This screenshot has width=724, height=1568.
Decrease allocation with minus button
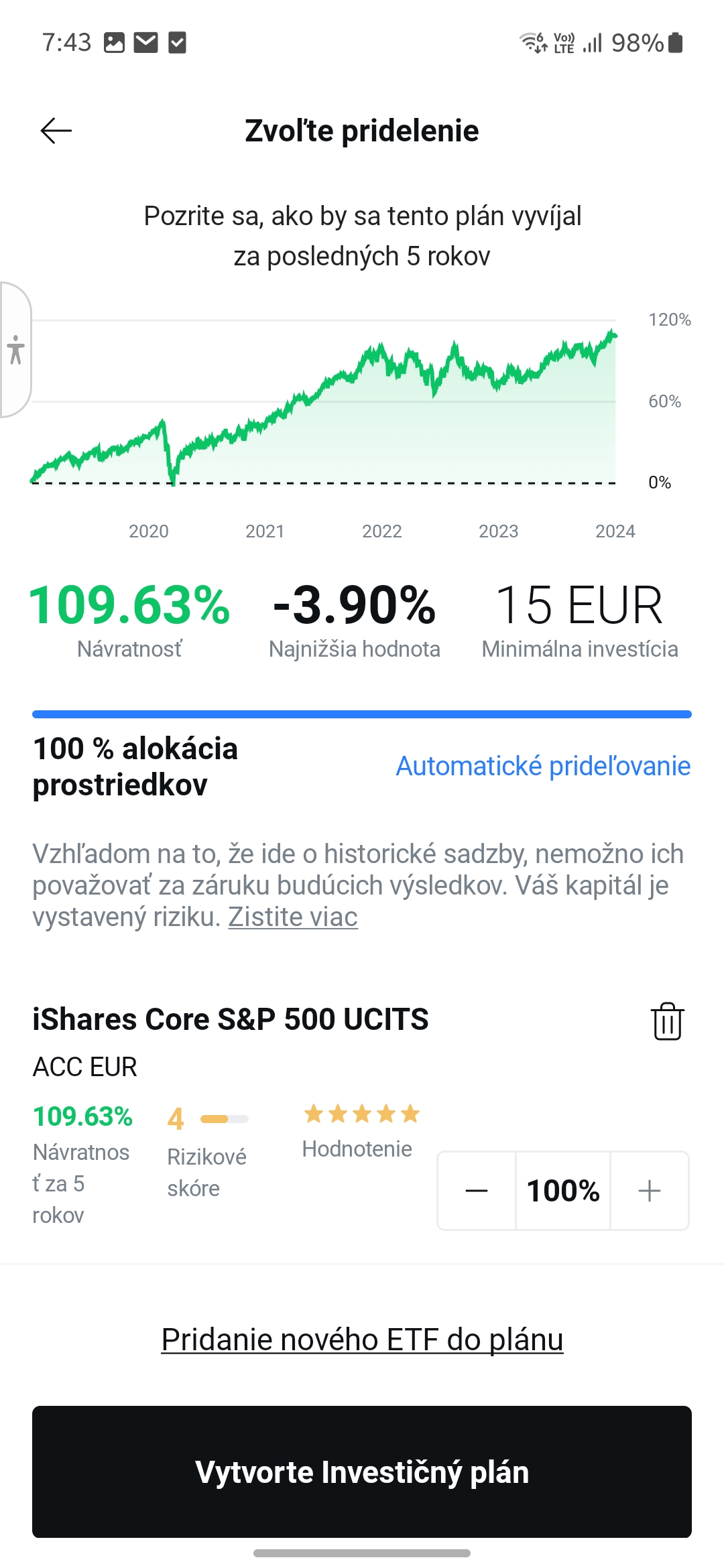[477, 1191]
